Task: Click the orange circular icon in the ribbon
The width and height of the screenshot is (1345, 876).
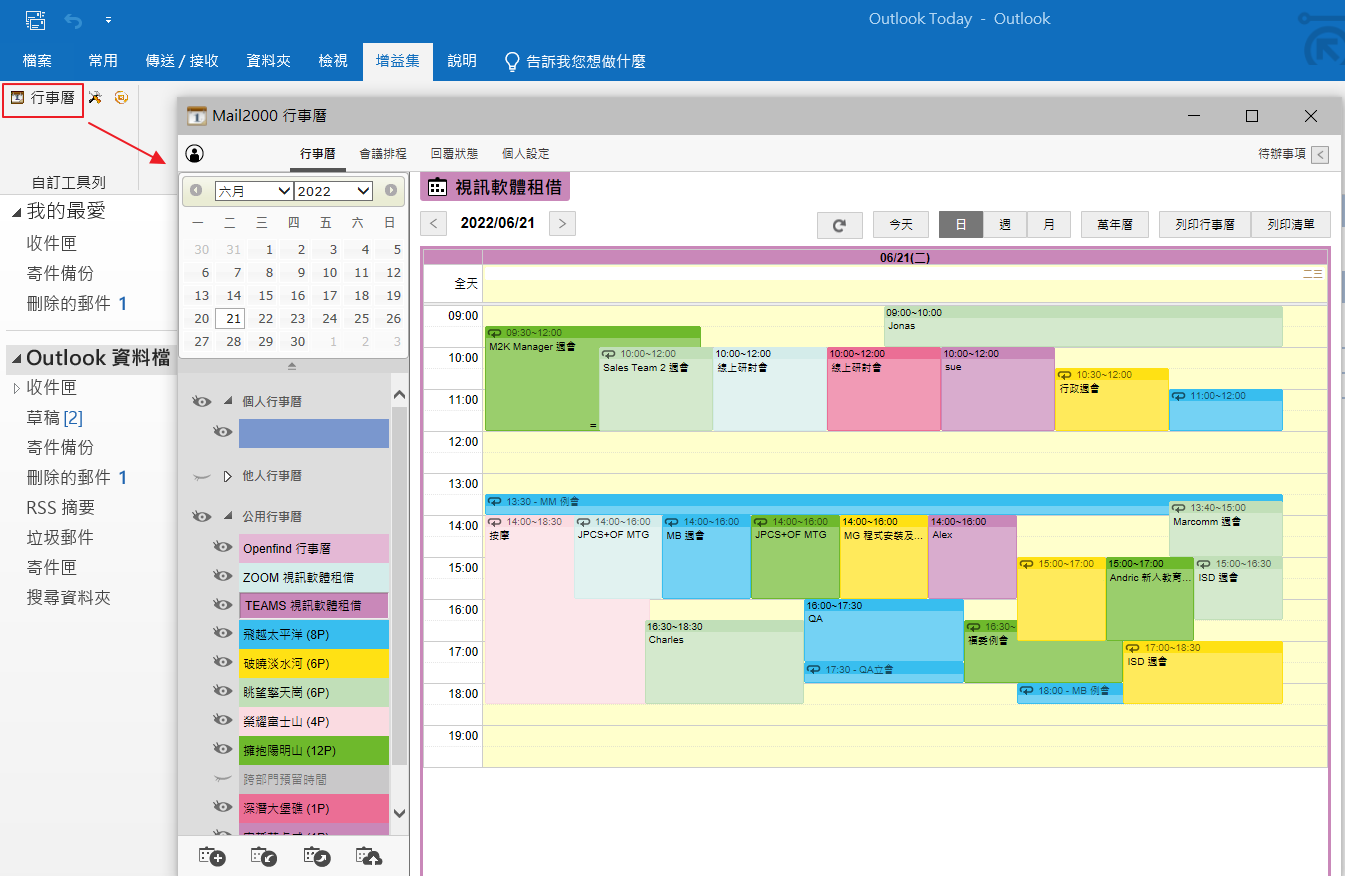Action: 121,97
